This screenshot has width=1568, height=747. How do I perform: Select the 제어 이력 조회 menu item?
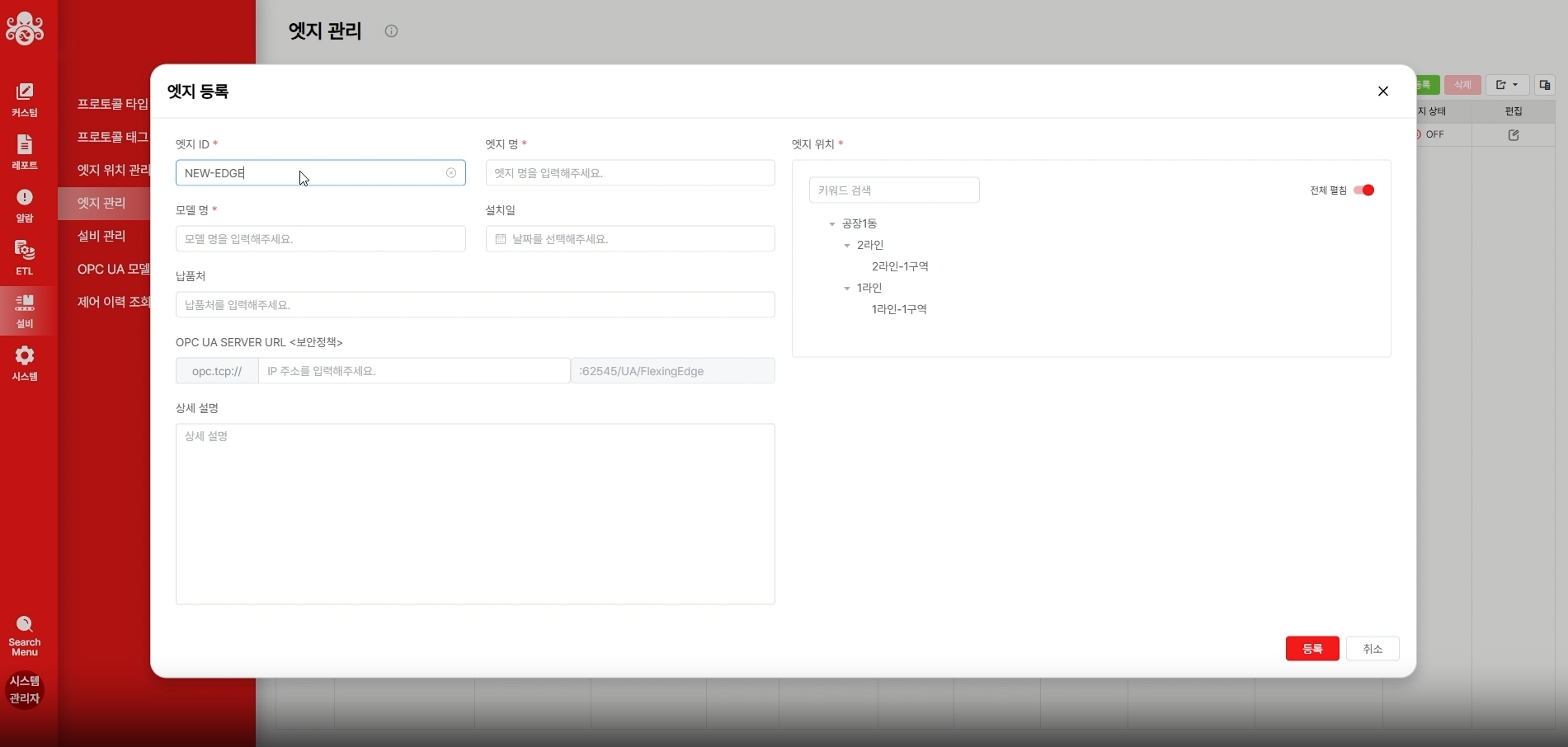pos(113,302)
